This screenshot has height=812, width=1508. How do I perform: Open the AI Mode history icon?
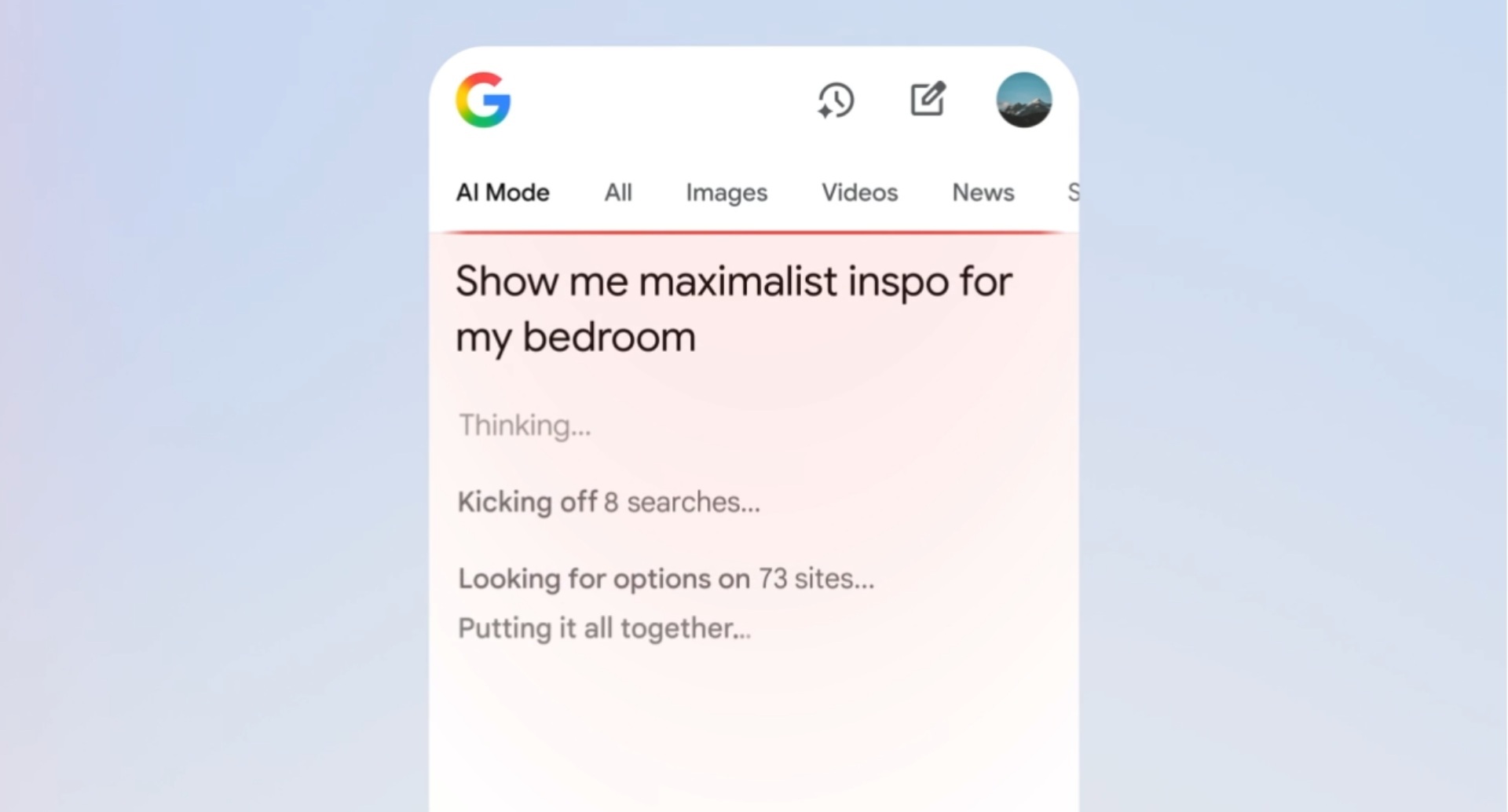tap(836, 101)
